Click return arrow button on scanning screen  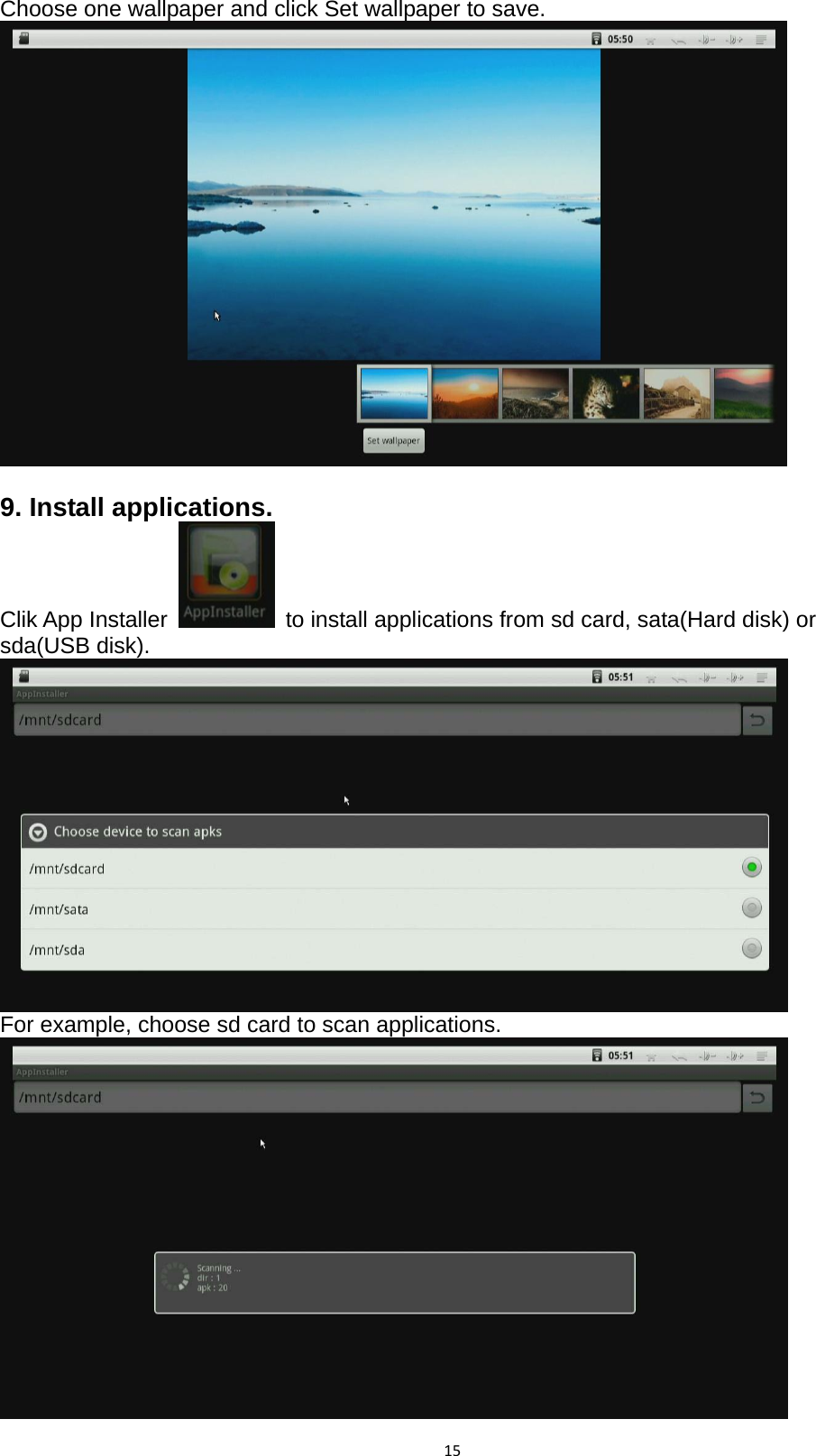tap(757, 1097)
